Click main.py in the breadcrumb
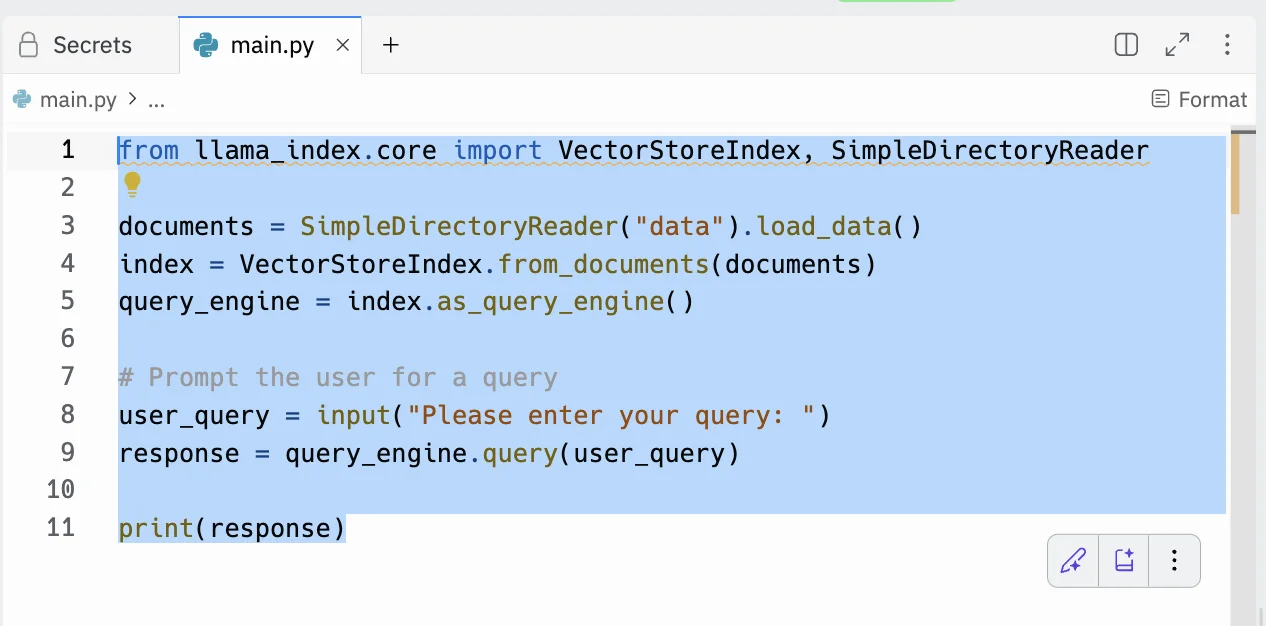Viewport: 1266px width, 626px height. [78, 100]
